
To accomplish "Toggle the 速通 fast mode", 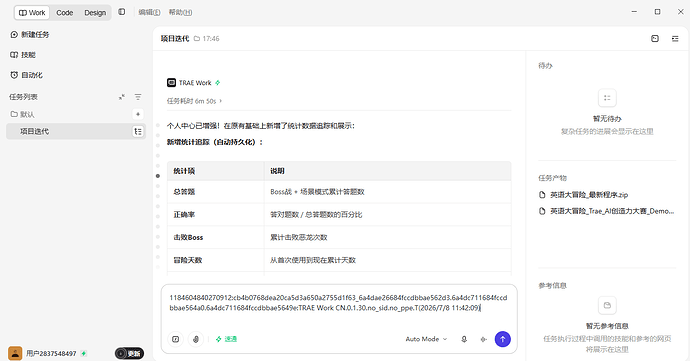I will [226, 339].
